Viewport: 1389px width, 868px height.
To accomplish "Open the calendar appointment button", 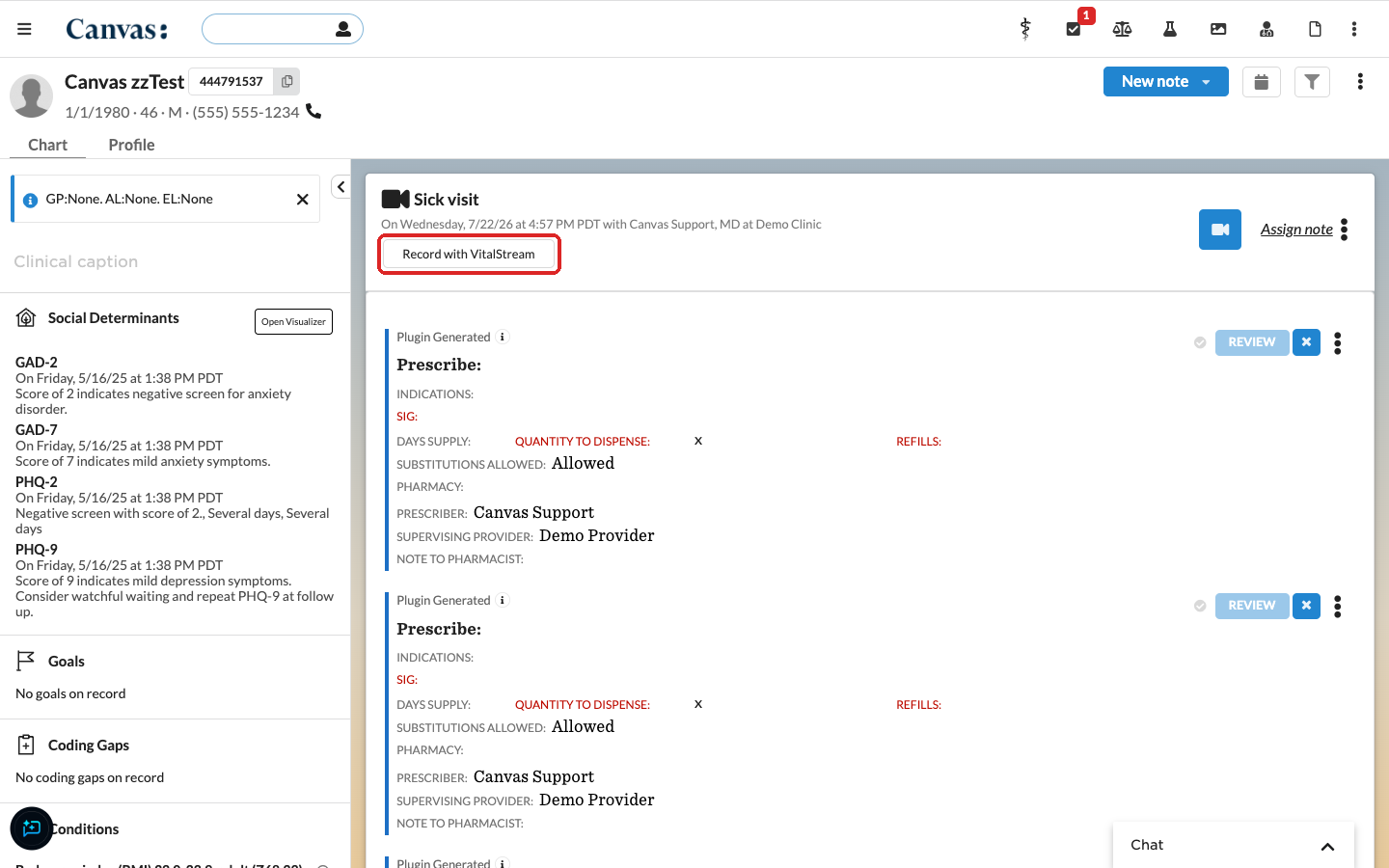I will click(x=1262, y=82).
